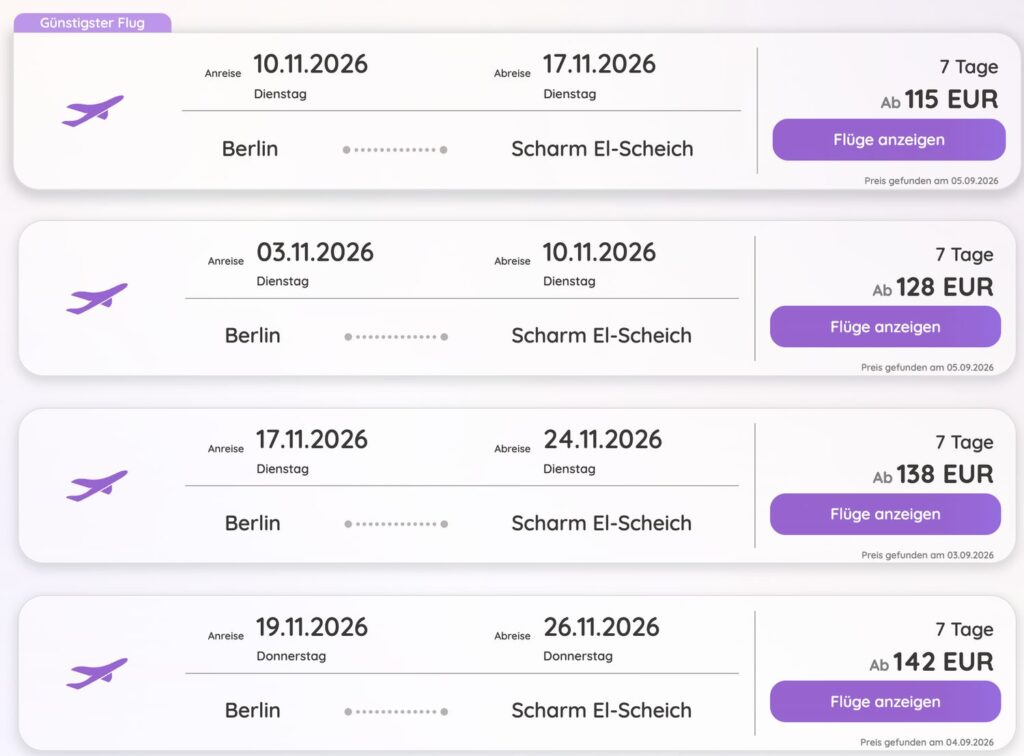Viewport: 1024px width, 756px height.
Task: Click the airplane icon on the 128 EUR flight
Action: click(97, 298)
